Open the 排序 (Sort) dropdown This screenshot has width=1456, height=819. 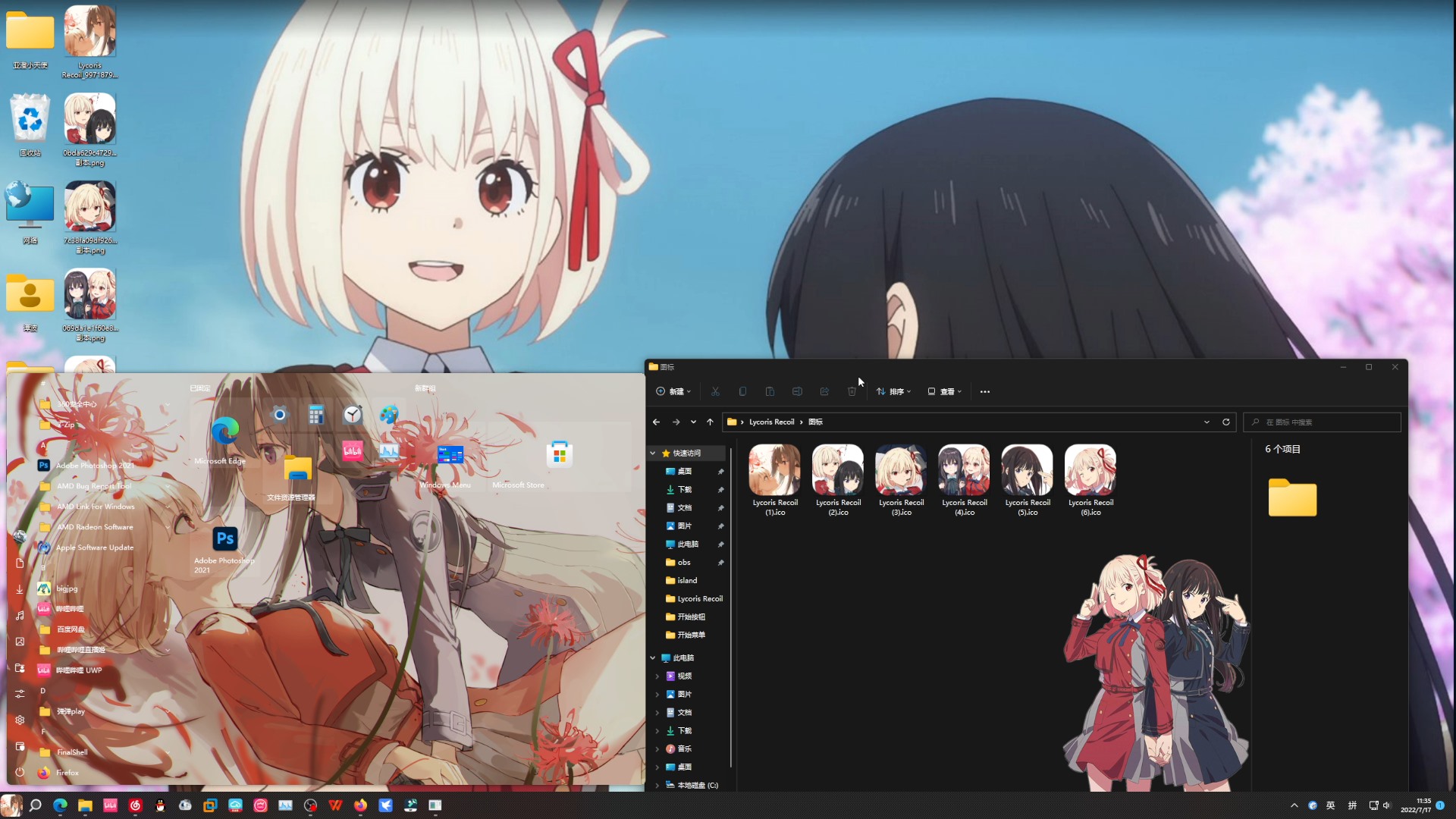point(893,392)
